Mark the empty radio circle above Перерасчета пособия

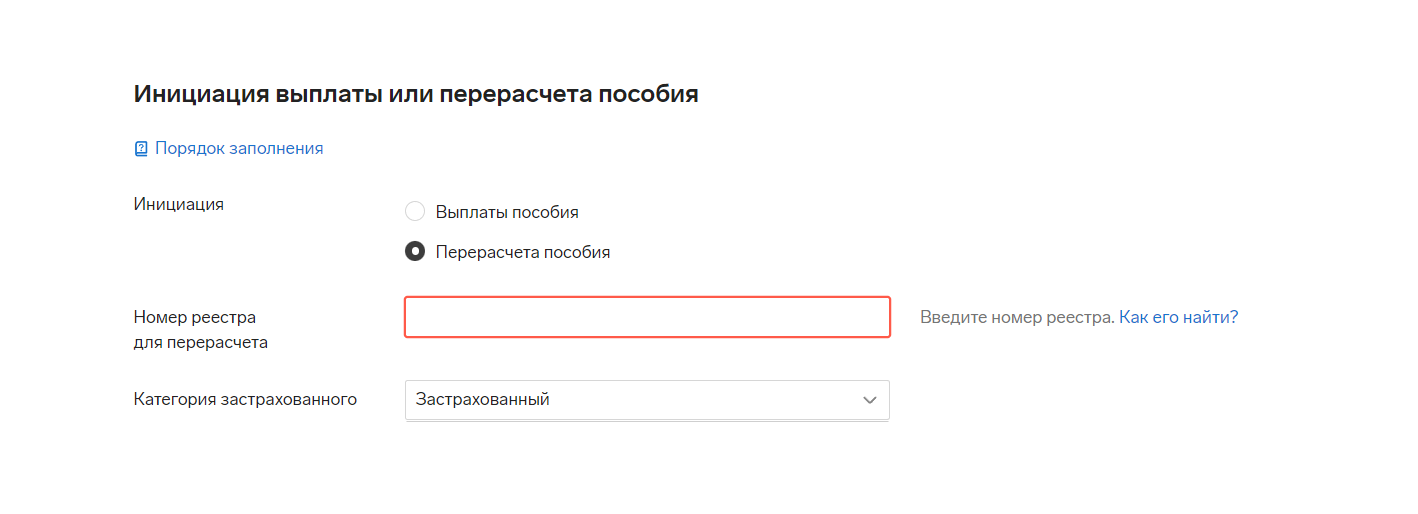coord(415,212)
